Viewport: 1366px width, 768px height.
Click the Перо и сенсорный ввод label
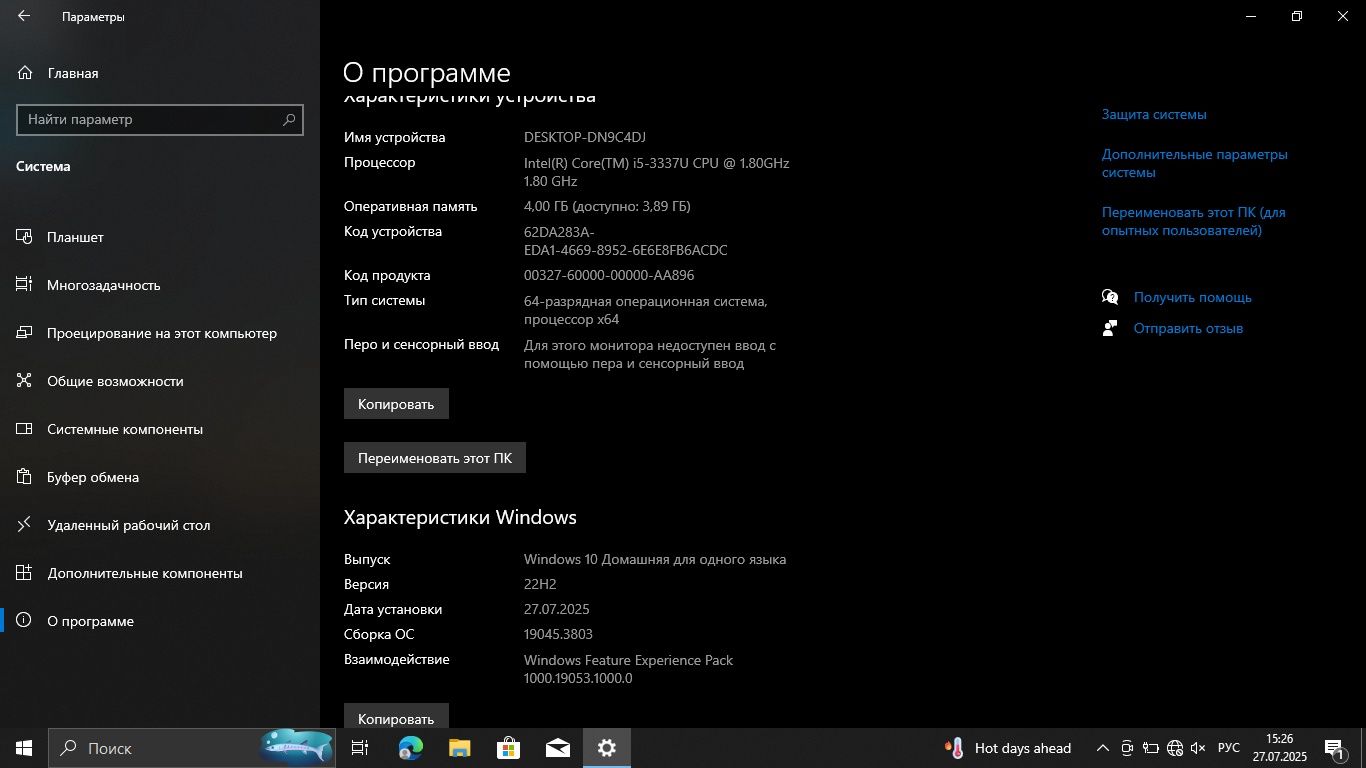click(421, 344)
